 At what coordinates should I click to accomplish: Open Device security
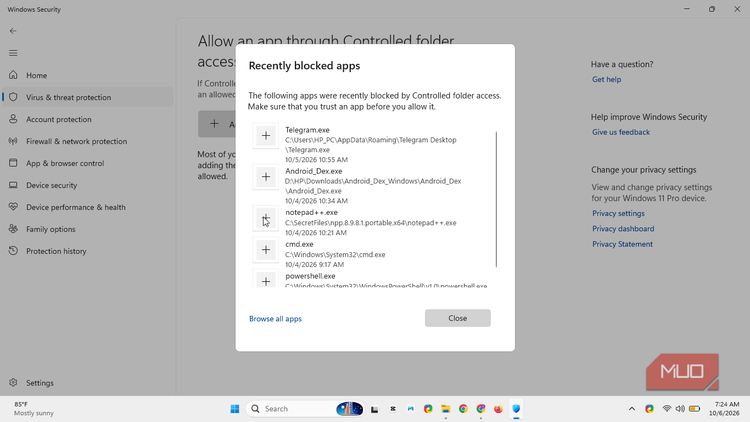tap(88, 185)
